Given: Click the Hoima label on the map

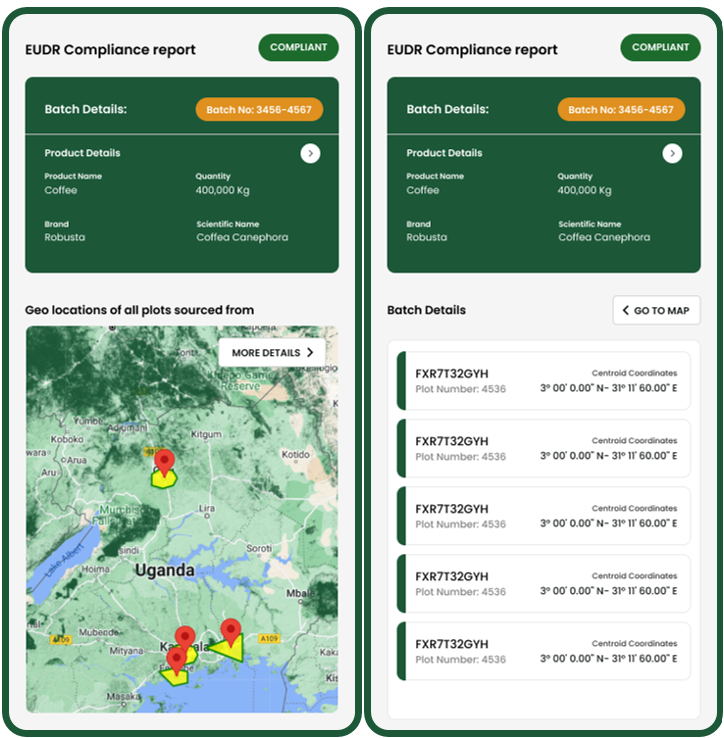Looking at the screenshot, I should tap(96, 569).
